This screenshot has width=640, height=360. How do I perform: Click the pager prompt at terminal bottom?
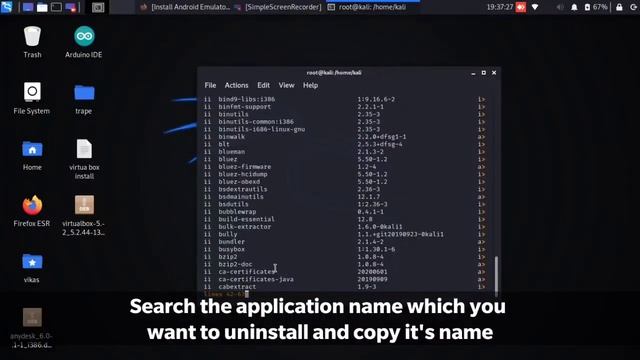[x=226, y=294]
